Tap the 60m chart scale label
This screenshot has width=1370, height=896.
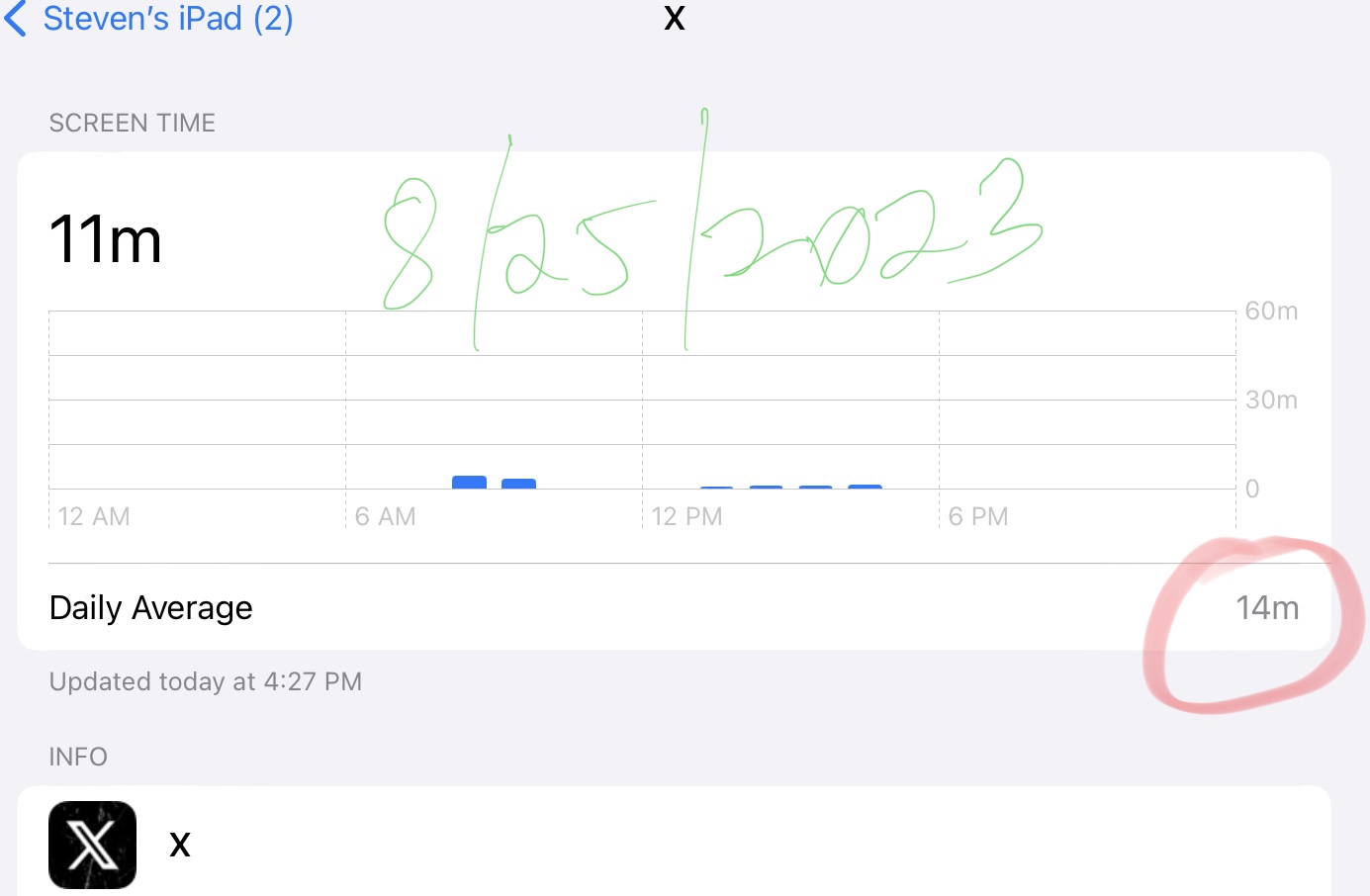1271,312
